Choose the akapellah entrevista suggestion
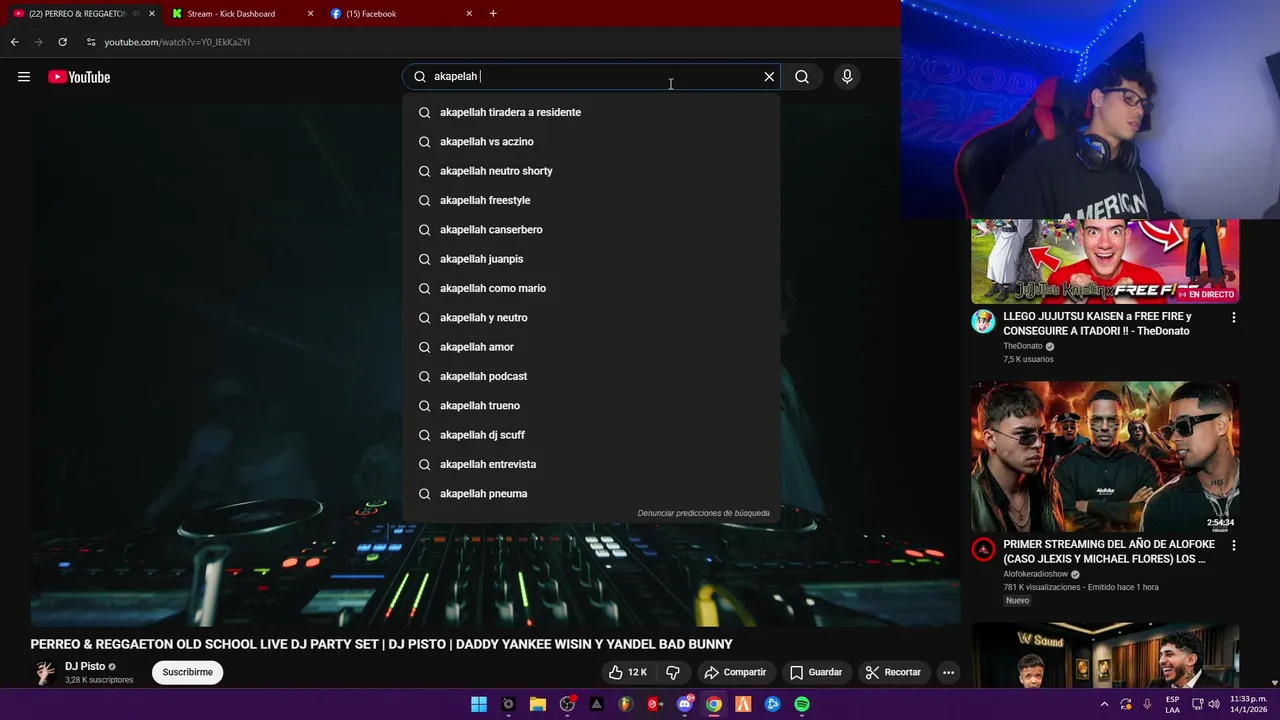Screen dimensions: 1280x720 click(x=591, y=464)
